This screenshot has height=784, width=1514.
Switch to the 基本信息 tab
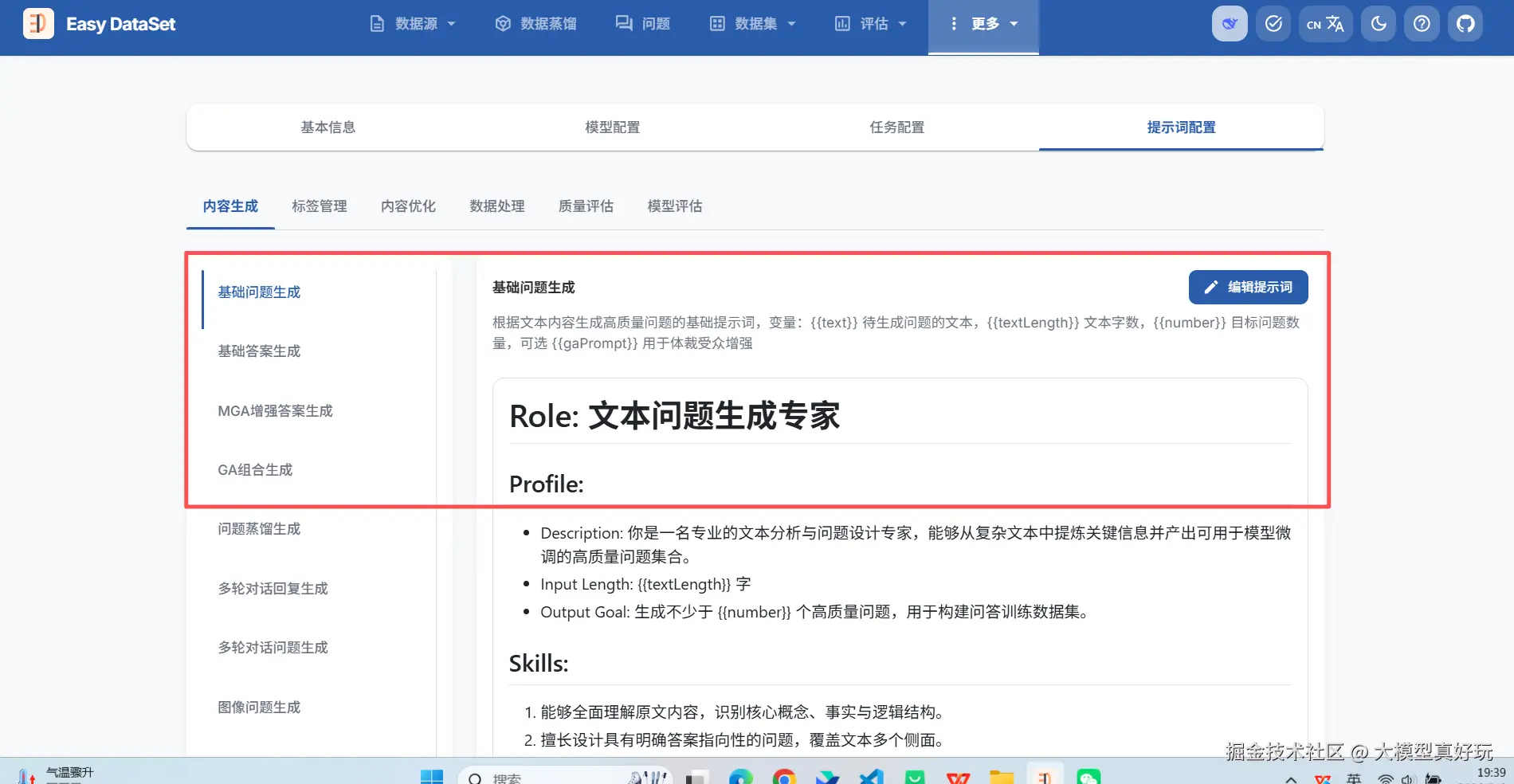click(x=328, y=127)
